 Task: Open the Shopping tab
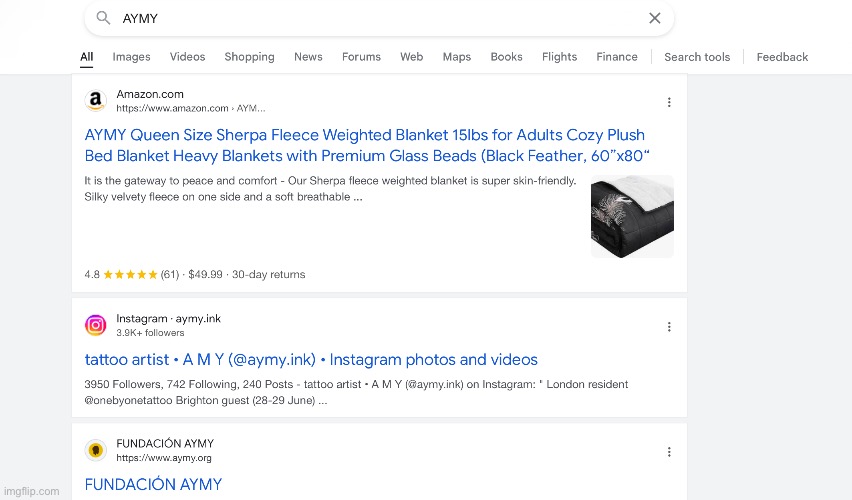click(249, 57)
